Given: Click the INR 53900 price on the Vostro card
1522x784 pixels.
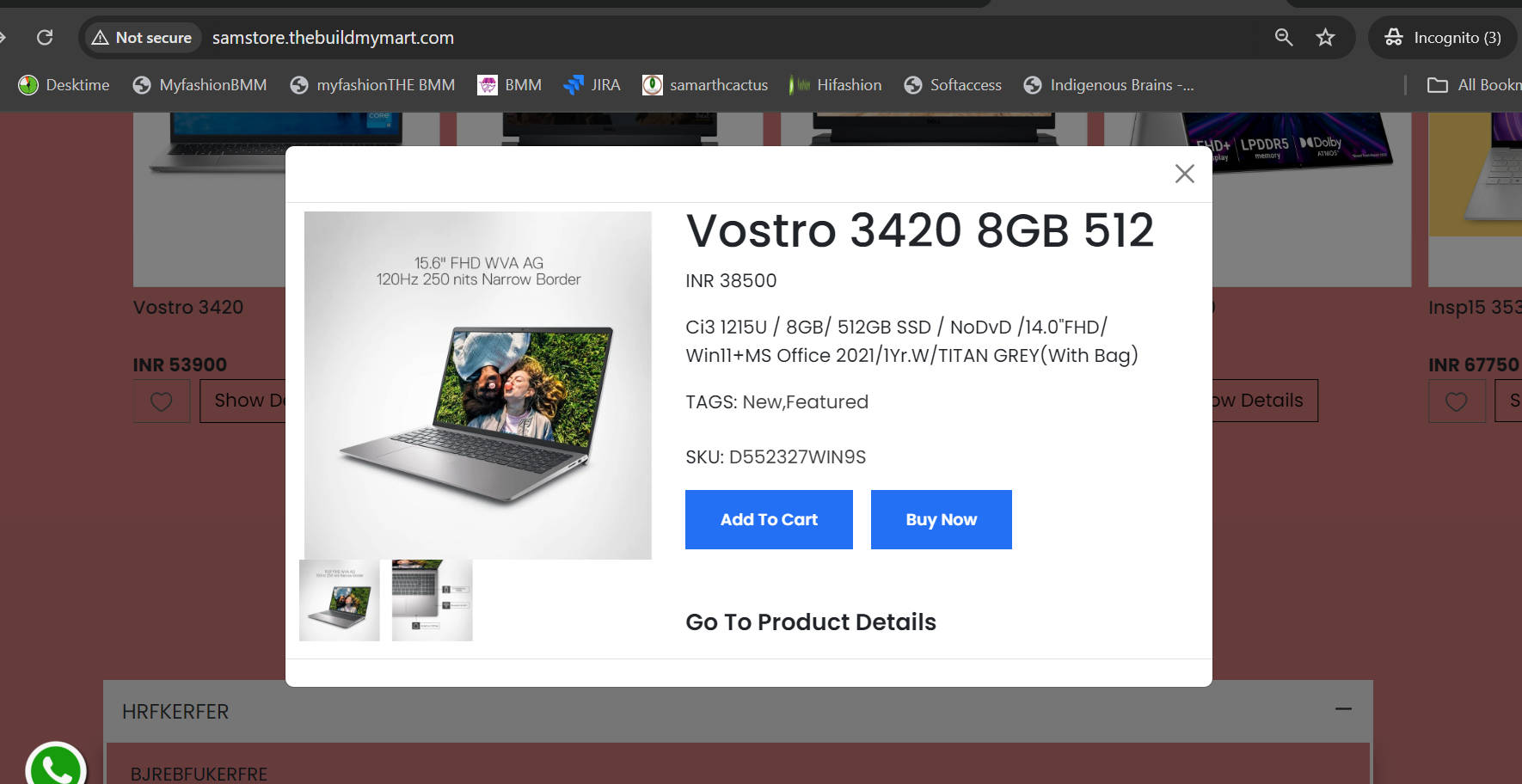Looking at the screenshot, I should [x=180, y=364].
